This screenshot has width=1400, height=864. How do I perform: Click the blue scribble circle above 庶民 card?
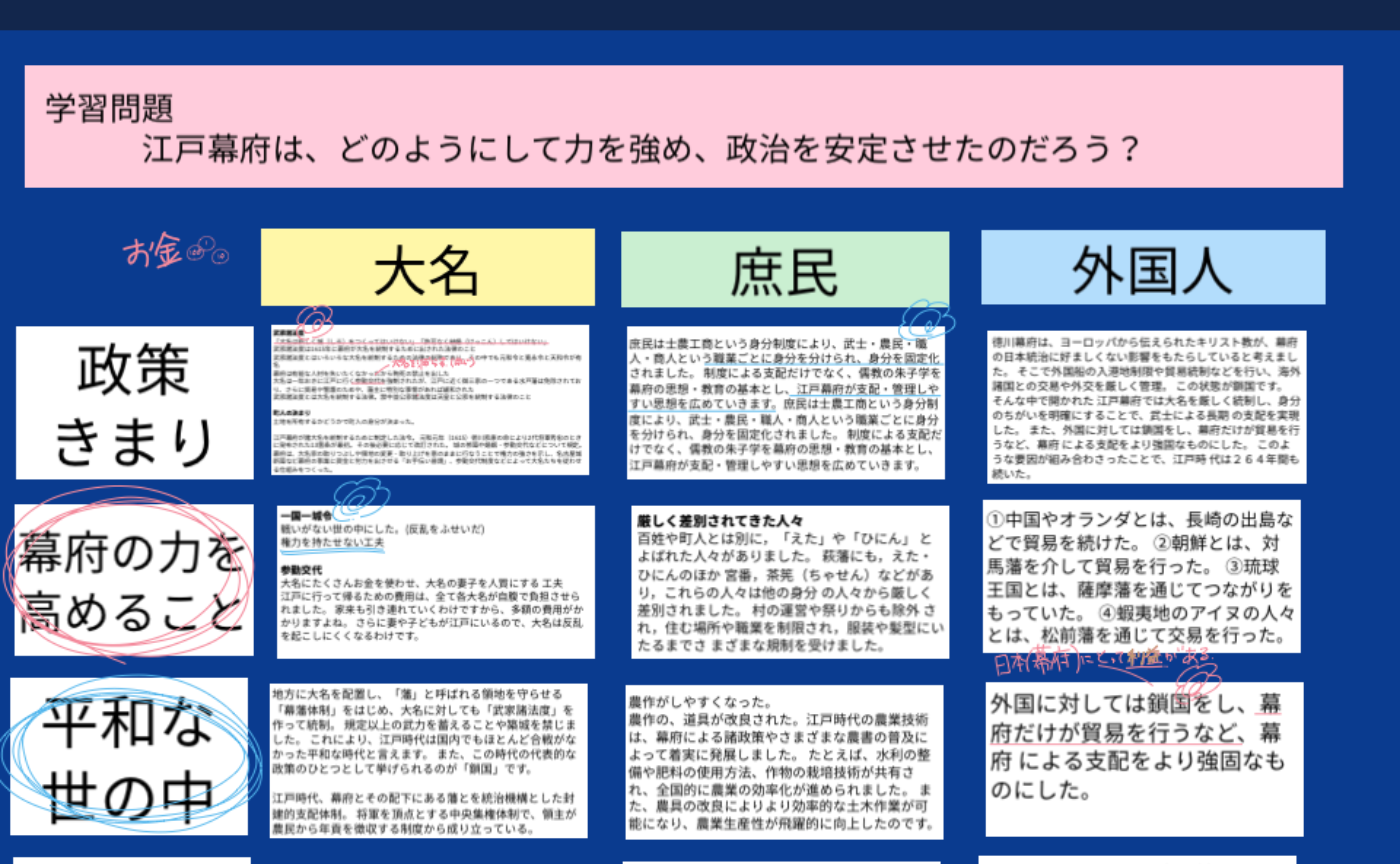tap(925, 322)
